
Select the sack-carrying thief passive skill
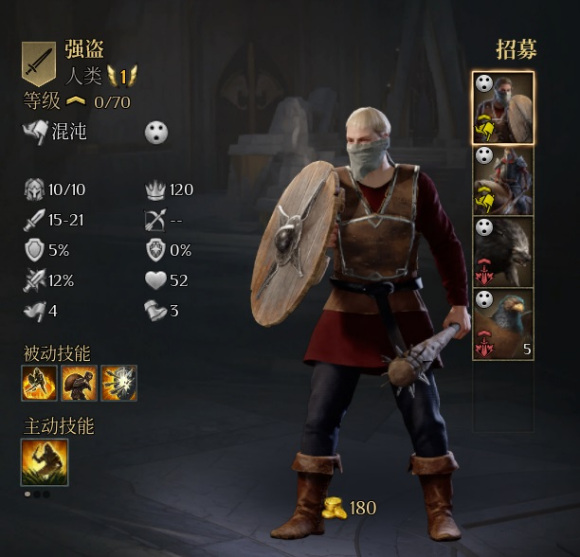coord(79,383)
